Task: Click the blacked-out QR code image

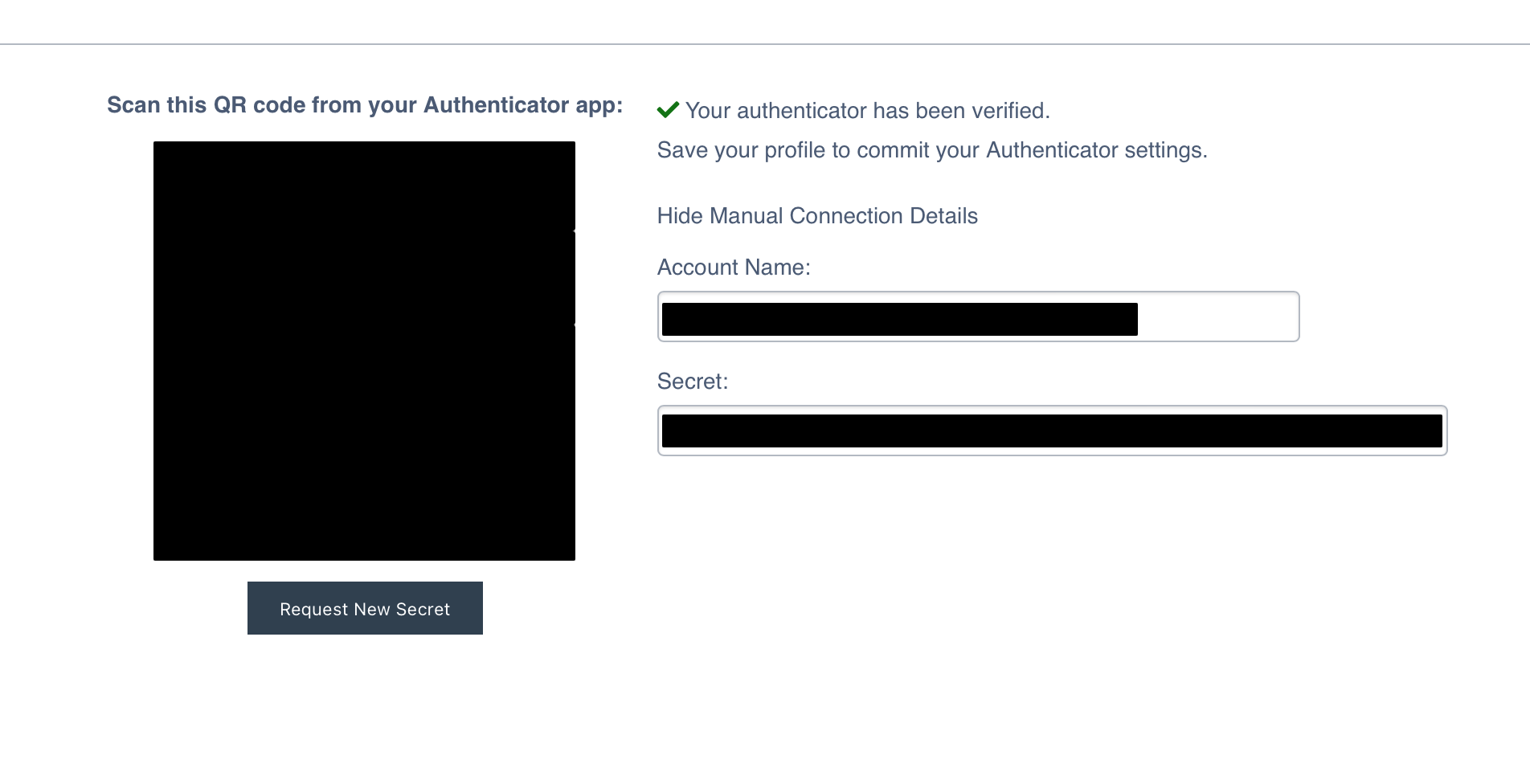Action: (x=364, y=351)
